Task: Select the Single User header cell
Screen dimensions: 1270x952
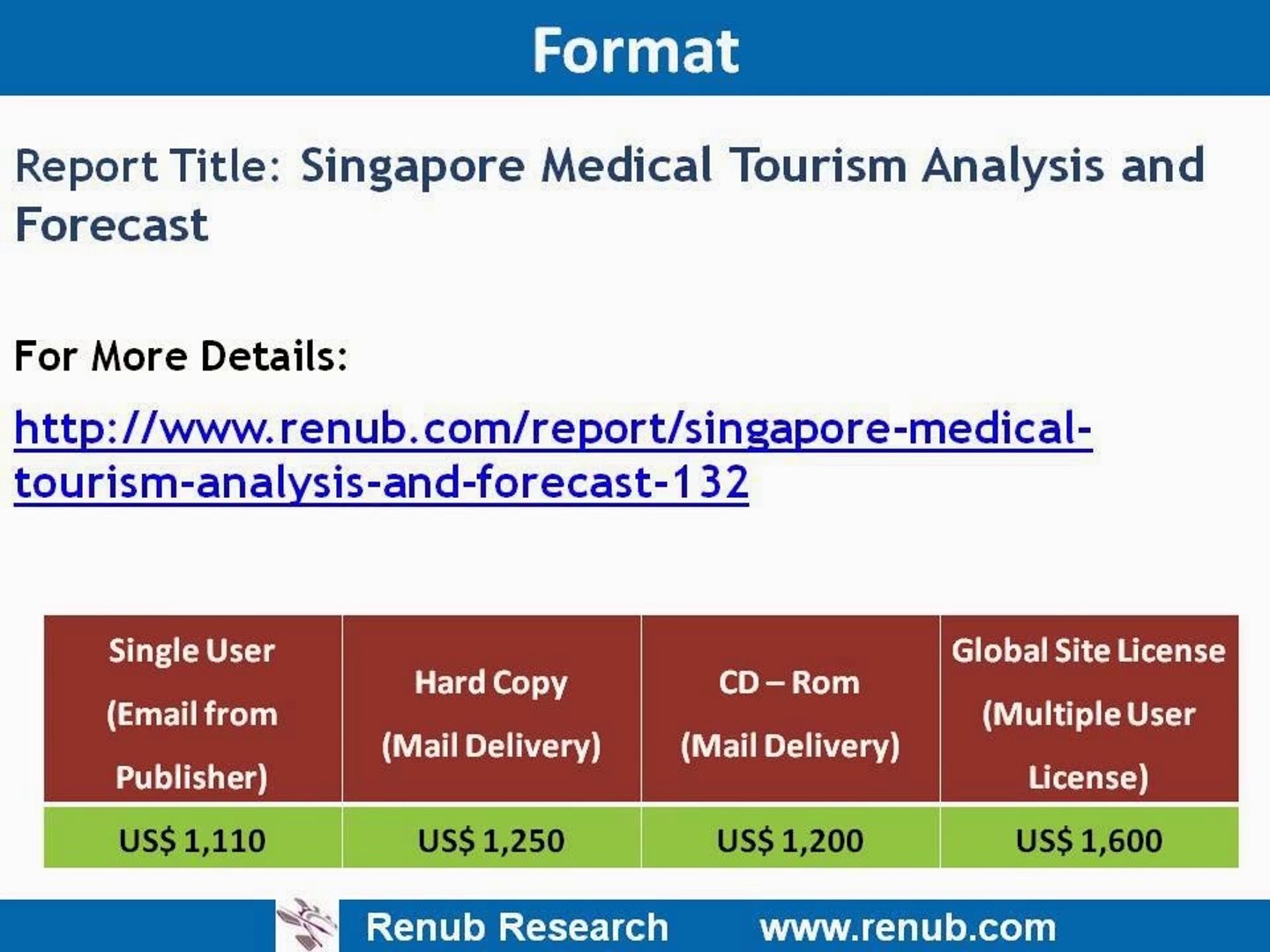Action: point(192,709)
